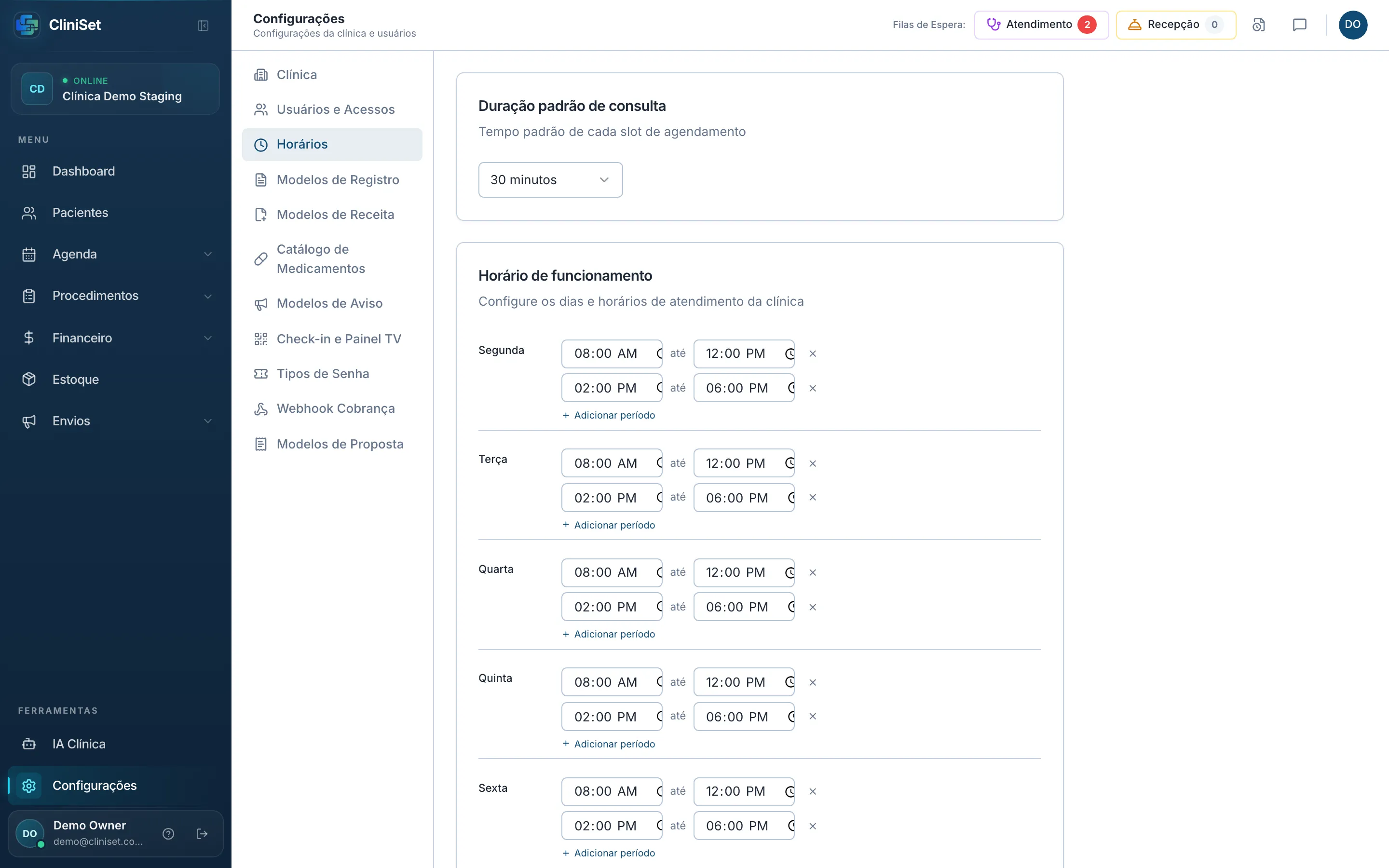Go to Modelos de Receita settings

click(332, 215)
